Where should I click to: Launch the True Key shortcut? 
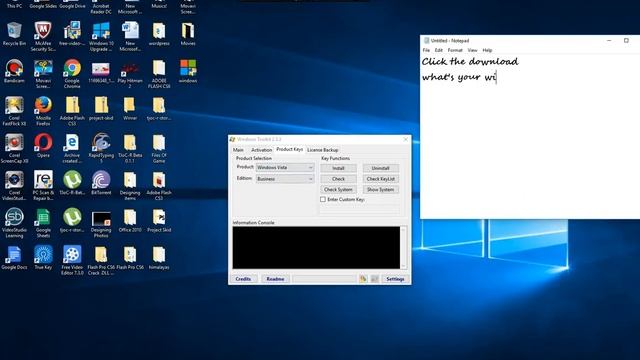pyautogui.click(x=43, y=258)
